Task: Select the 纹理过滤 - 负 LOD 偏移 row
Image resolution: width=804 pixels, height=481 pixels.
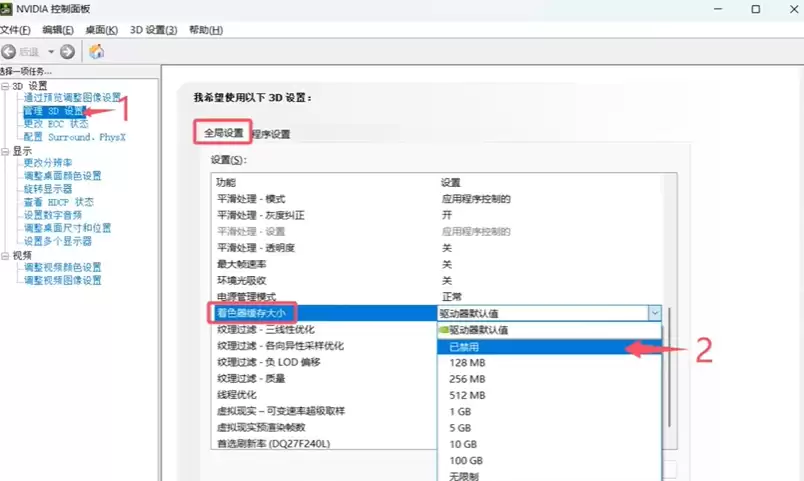Action: pos(324,363)
